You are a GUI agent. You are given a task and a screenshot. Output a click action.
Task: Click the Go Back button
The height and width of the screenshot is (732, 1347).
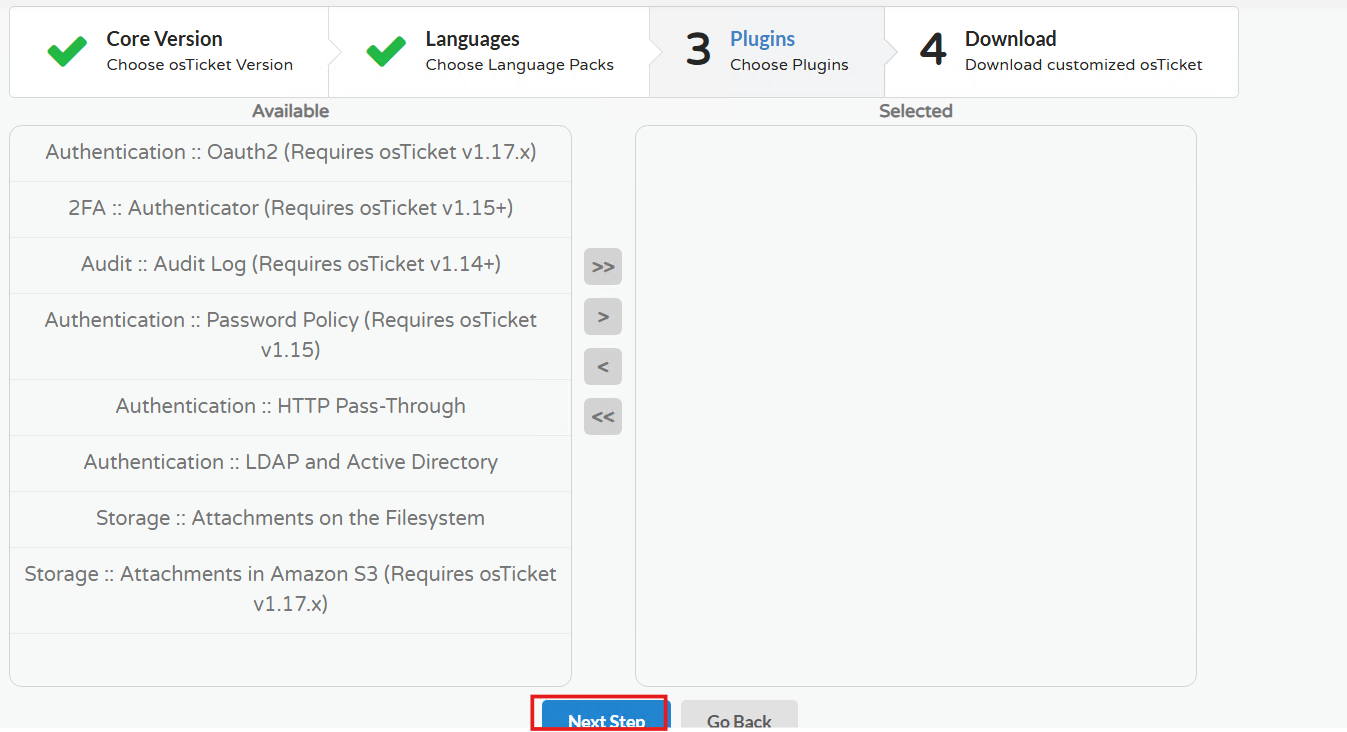click(739, 716)
